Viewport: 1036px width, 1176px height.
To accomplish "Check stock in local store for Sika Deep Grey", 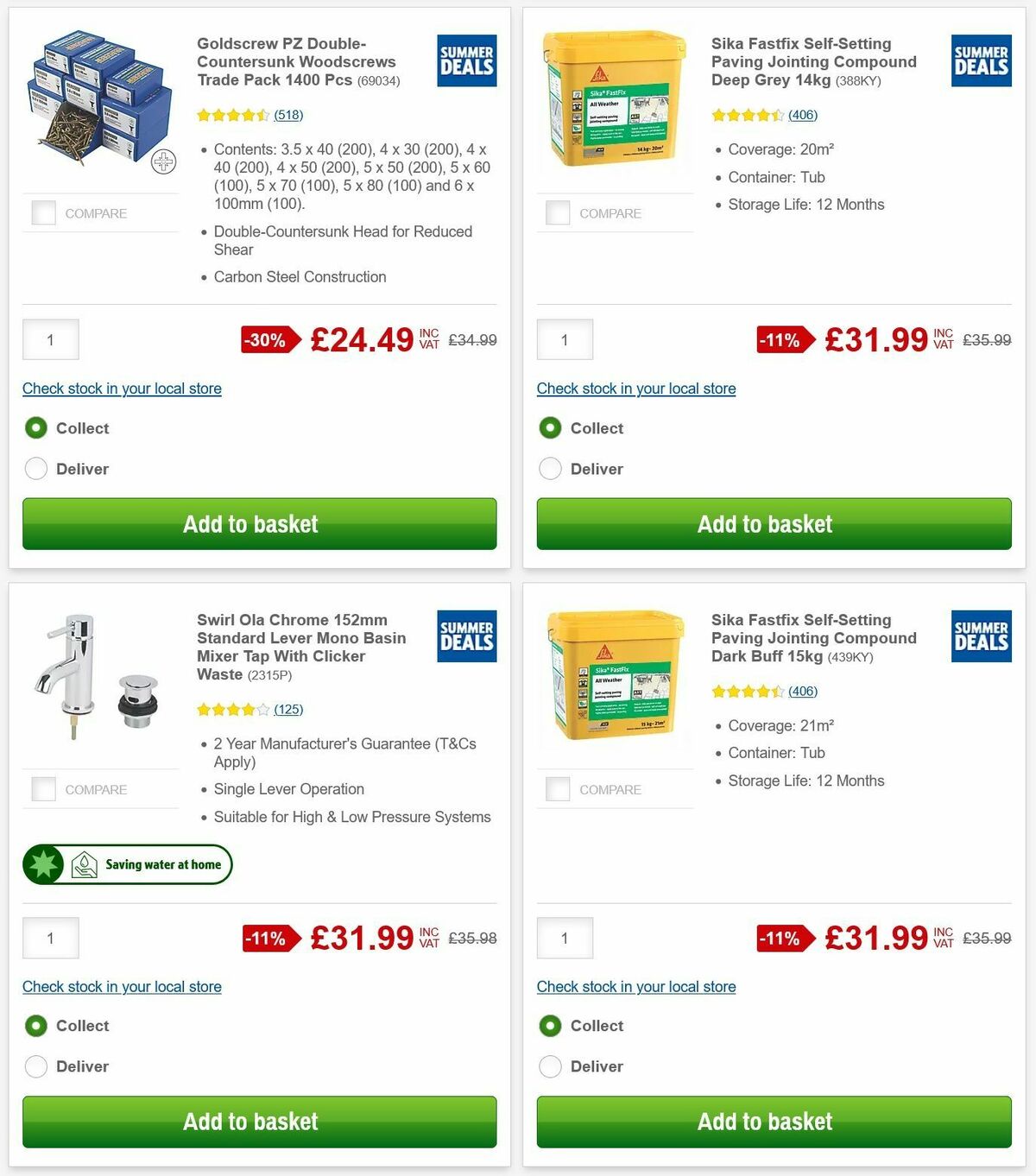I will pyautogui.click(x=635, y=389).
